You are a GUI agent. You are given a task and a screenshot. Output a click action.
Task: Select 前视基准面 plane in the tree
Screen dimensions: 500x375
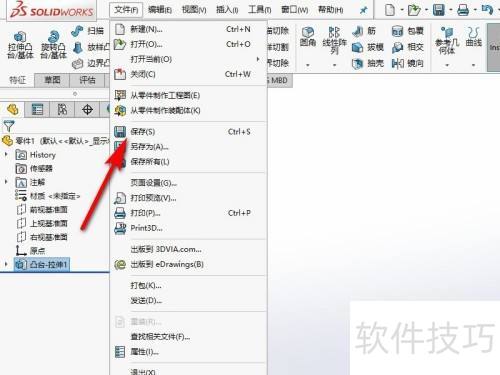tap(42, 210)
